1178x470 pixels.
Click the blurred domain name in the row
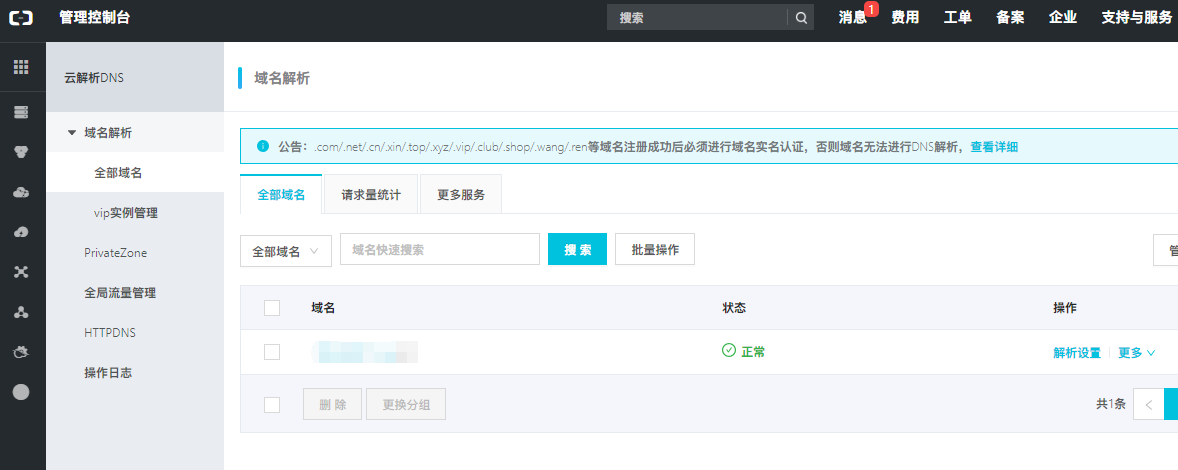364,352
